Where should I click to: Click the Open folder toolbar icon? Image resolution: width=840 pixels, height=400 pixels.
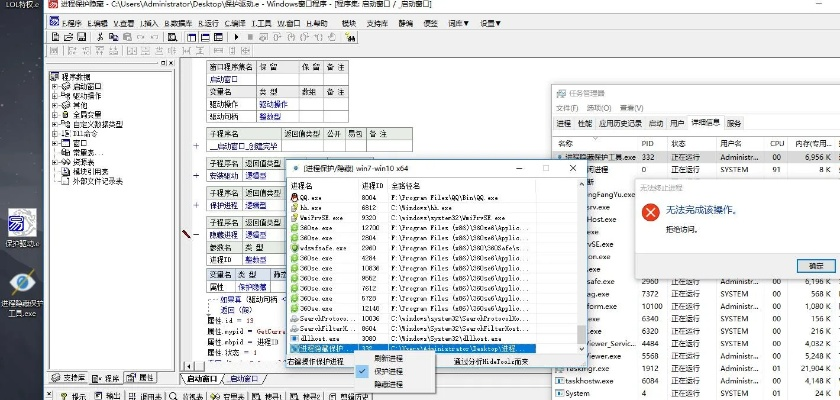coord(66,37)
